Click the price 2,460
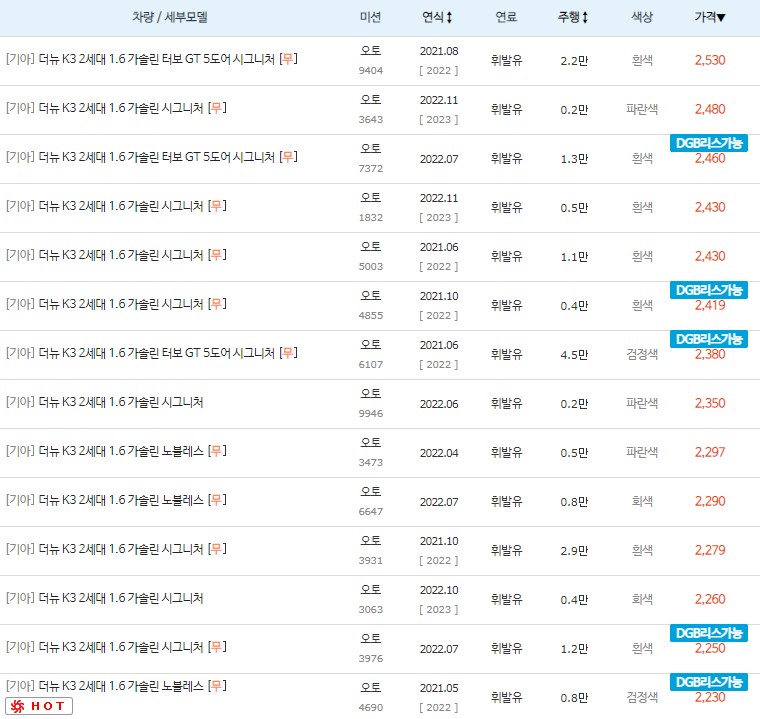 coord(710,159)
